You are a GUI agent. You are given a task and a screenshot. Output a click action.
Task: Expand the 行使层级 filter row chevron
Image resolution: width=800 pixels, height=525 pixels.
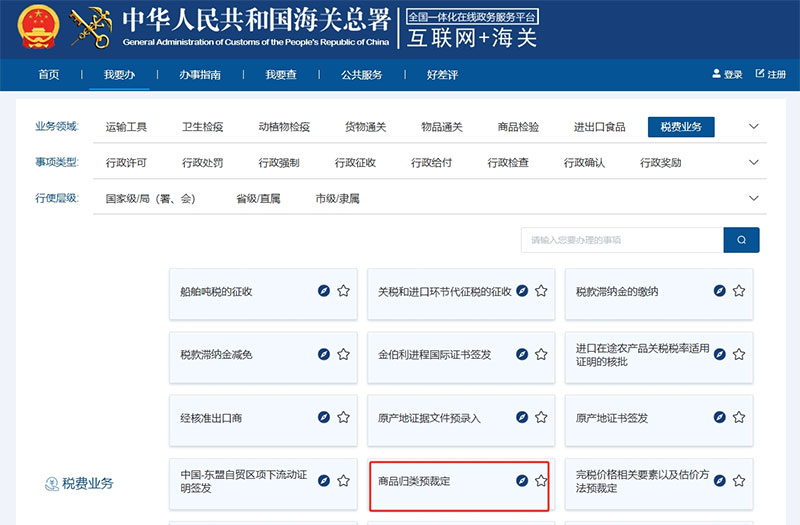pos(754,199)
